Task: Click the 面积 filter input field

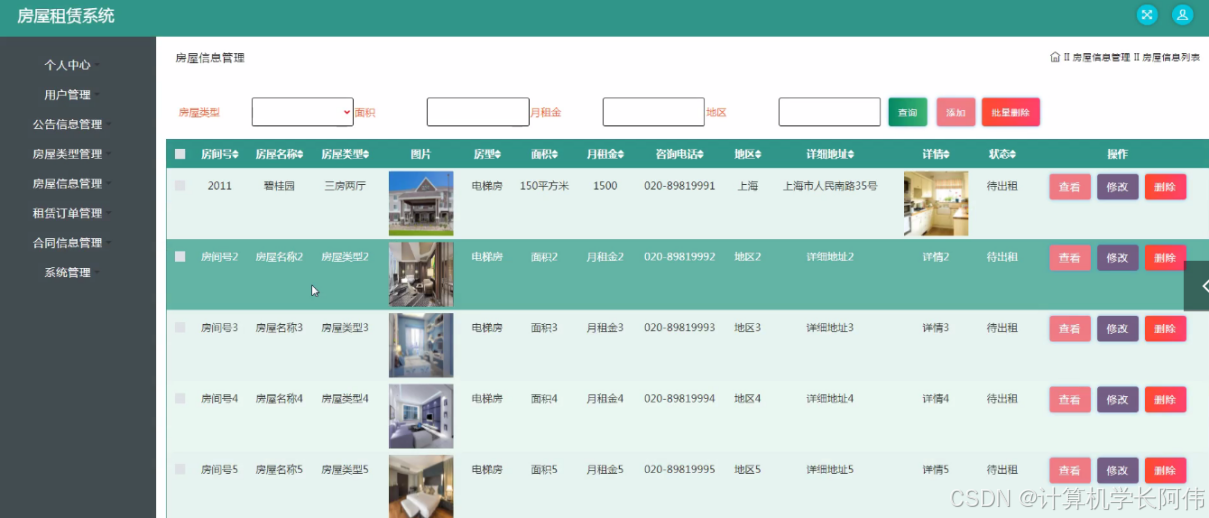Action: [478, 112]
